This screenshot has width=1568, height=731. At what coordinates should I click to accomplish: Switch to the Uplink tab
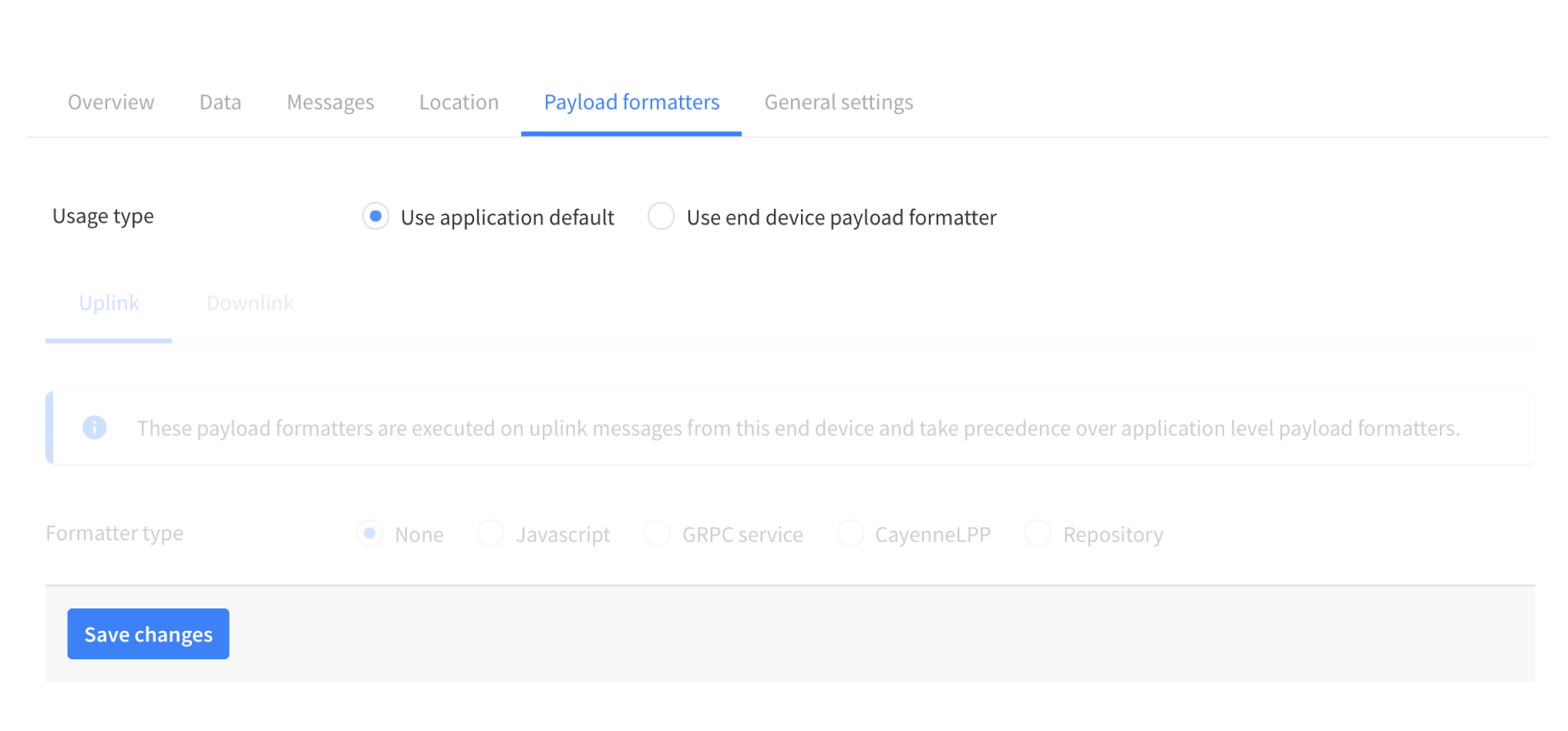click(108, 302)
